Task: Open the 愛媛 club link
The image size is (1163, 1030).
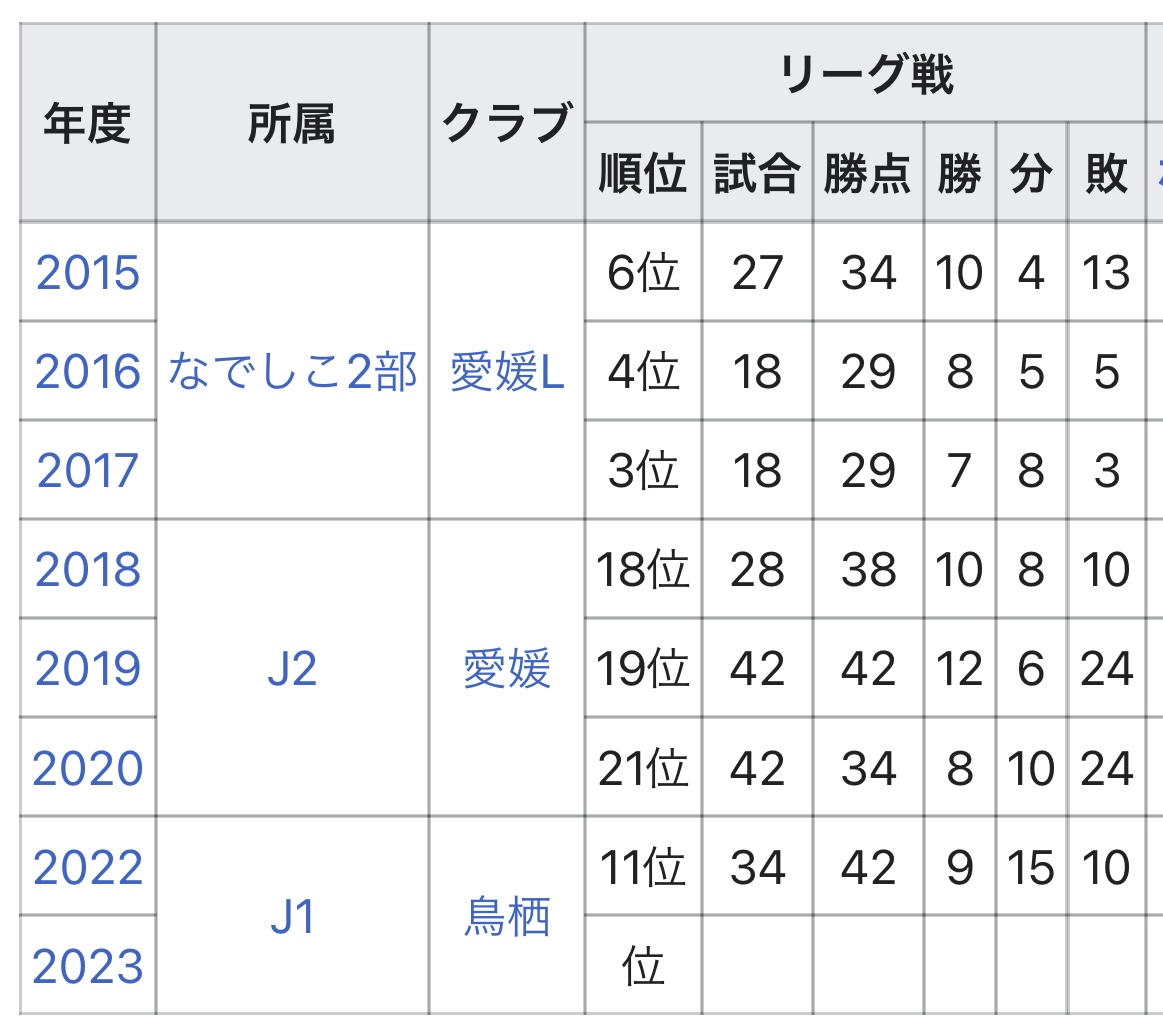Action: [x=507, y=669]
